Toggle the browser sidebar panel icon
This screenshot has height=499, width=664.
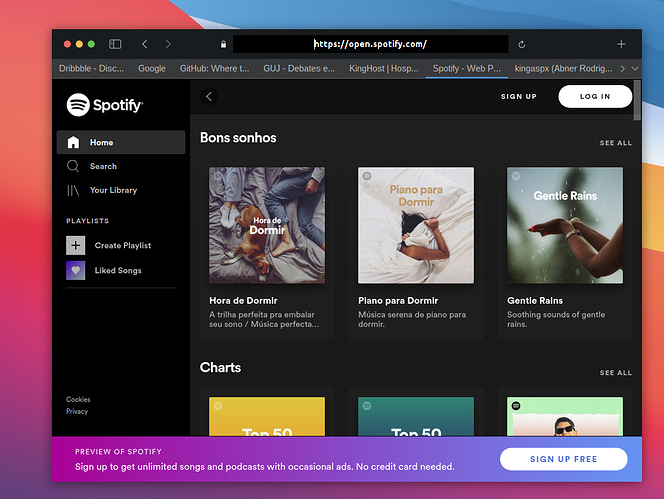(115, 44)
